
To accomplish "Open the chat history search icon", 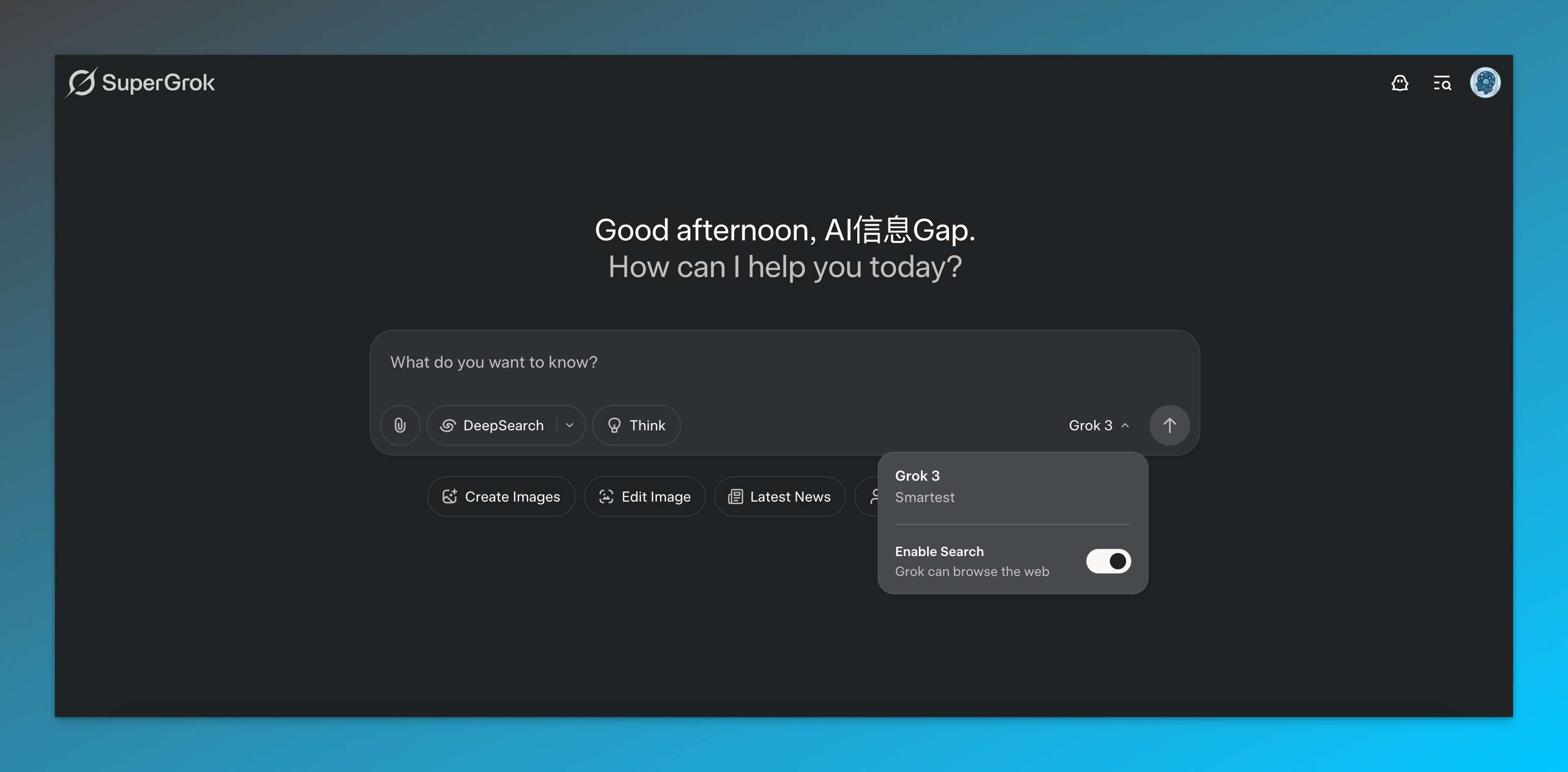I will pyautogui.click(x=1441, y=83).
